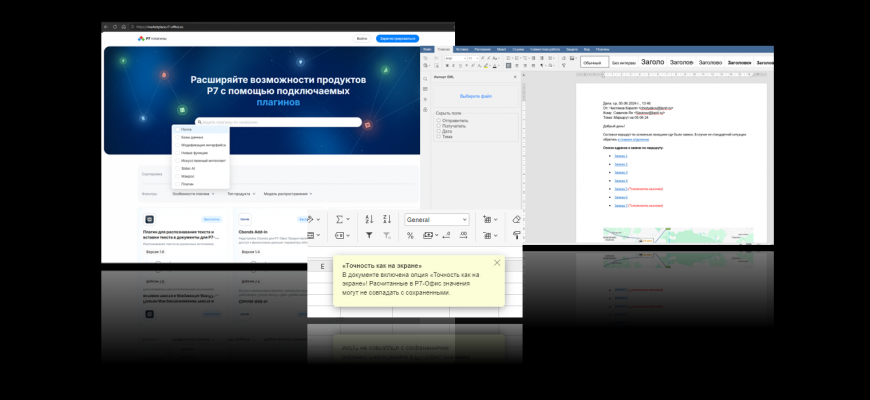Apply the filter funnel in spreadsheet toolbar
Image resolution: width=870 pixels, height=400 pixels.
coord(369,235)
